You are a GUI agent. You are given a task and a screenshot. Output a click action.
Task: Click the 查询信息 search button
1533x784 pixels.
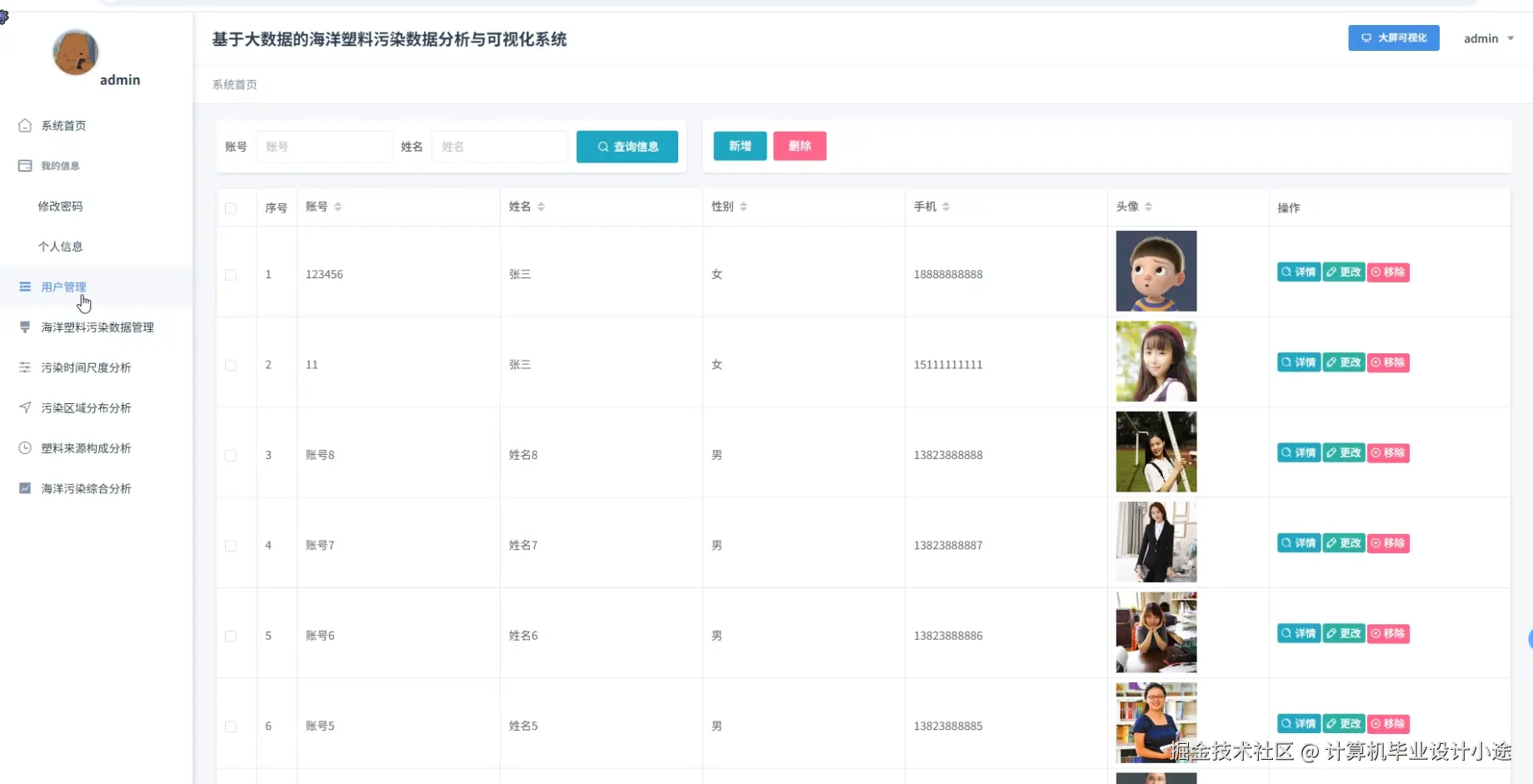coord(627,147)
